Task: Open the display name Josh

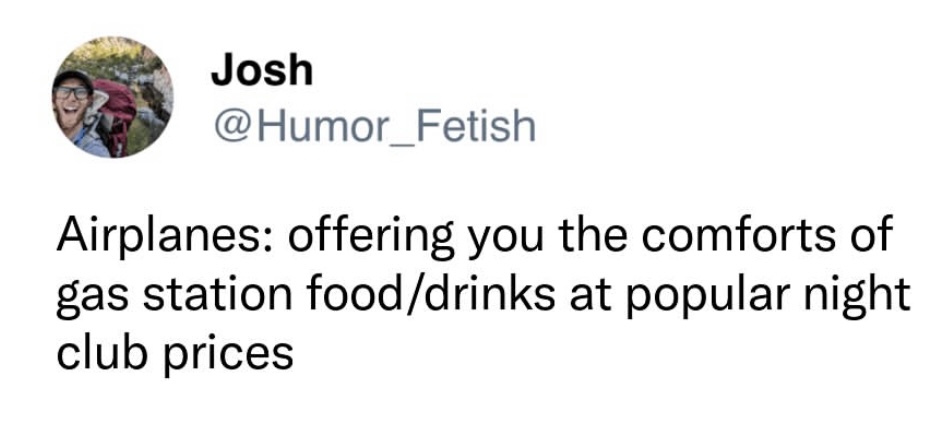Action: click(262, 70)
